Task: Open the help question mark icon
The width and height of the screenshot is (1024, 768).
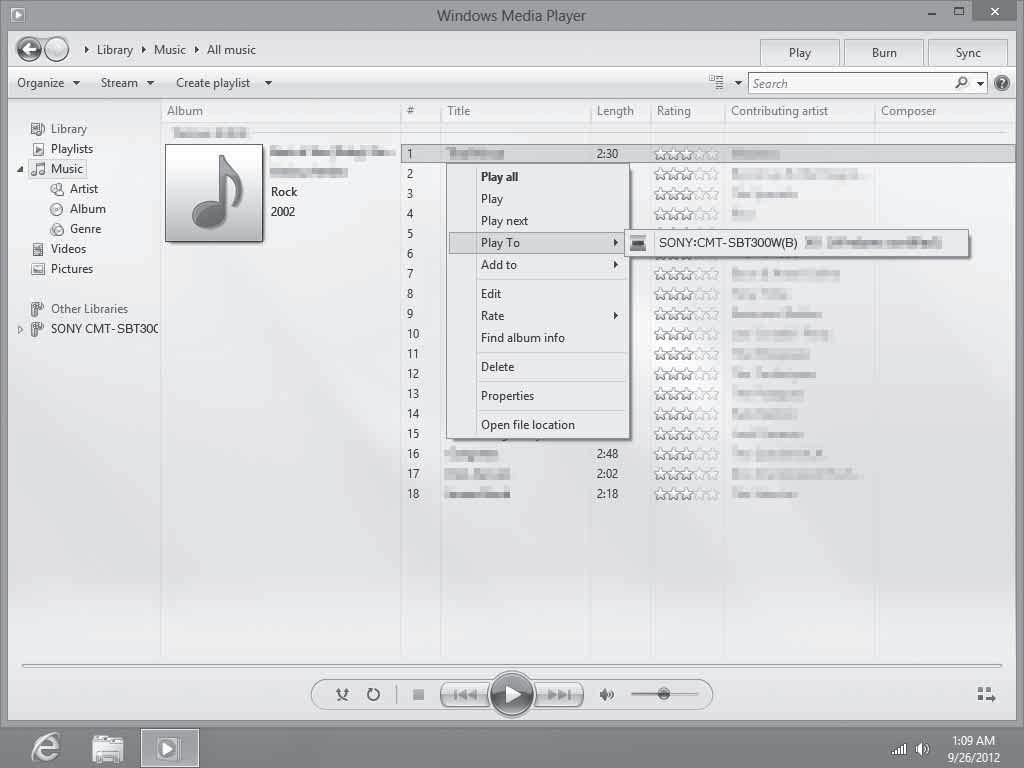Action: click(1001, 83)
